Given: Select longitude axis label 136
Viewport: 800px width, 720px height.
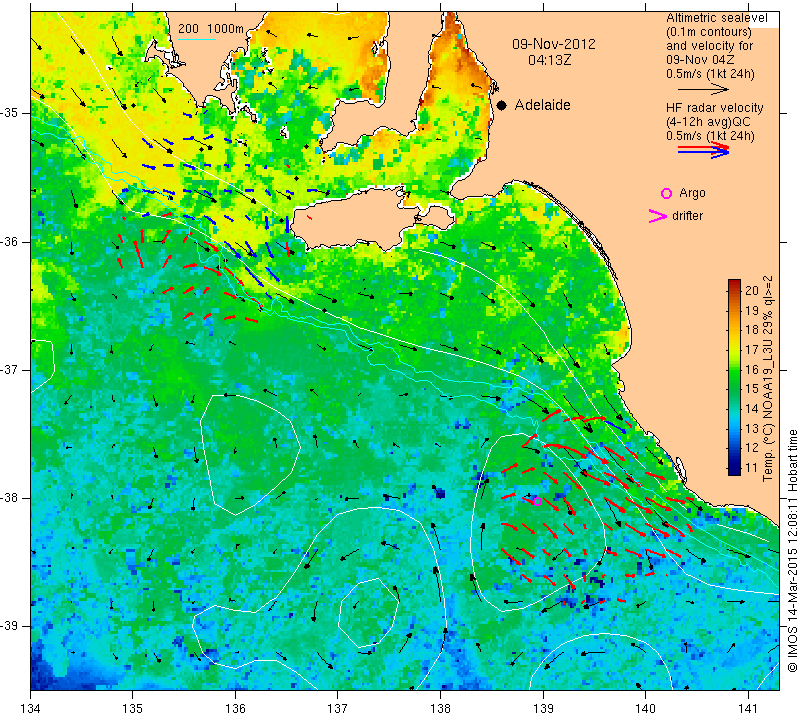Looking at the screenshot, I should tap(235, 709).
